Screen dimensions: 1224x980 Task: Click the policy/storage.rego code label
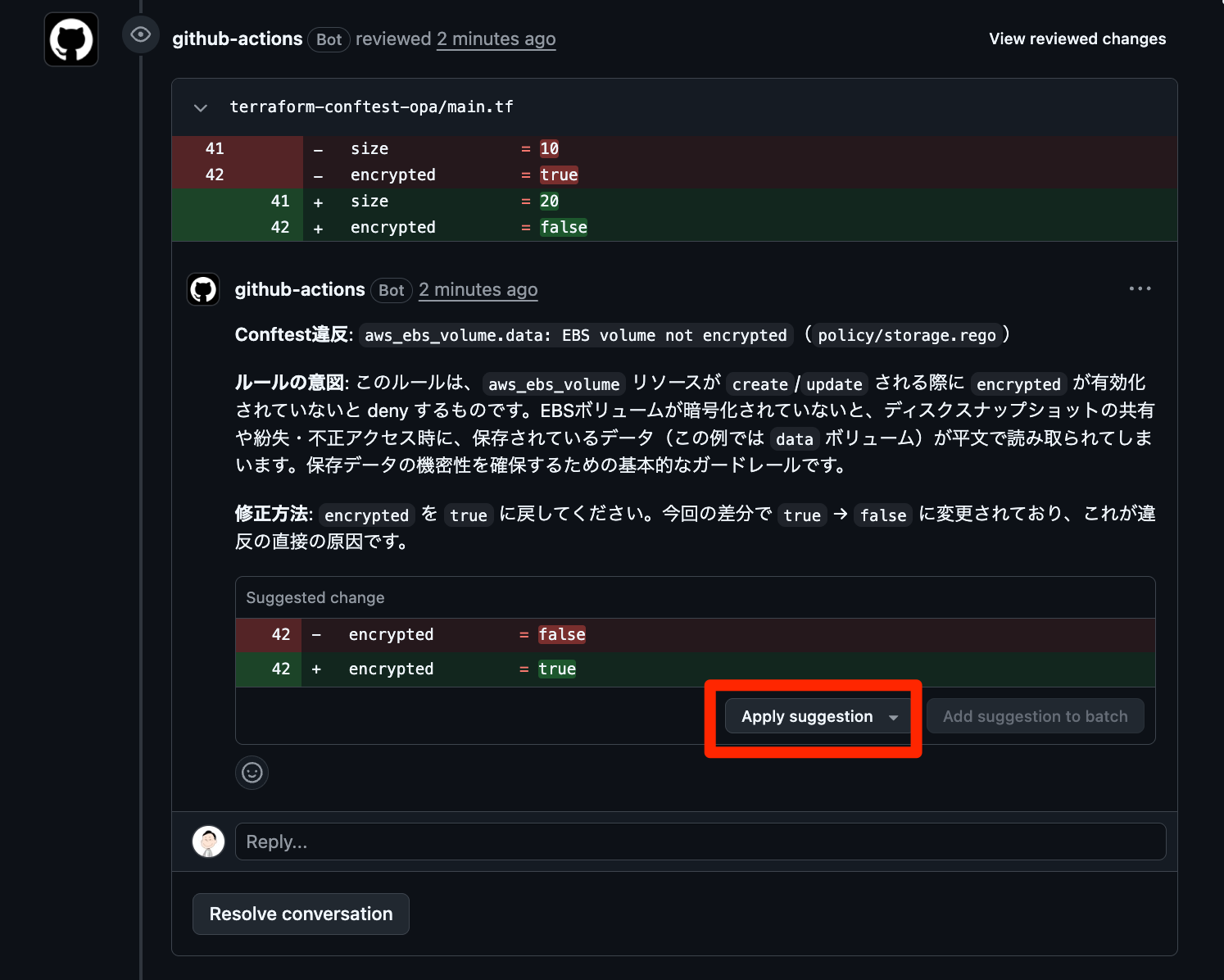(907, 335)
